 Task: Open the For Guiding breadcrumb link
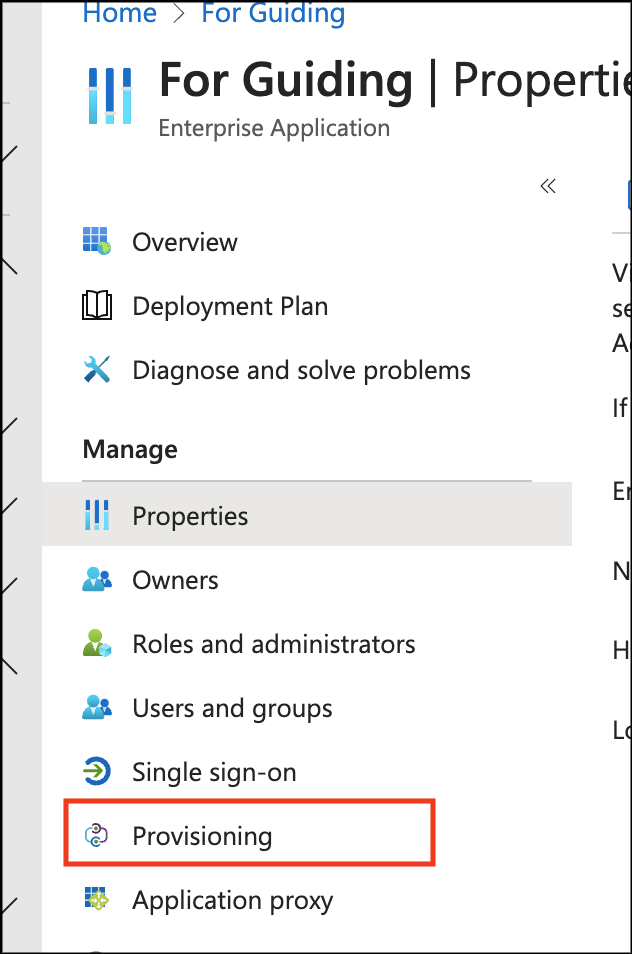tap(273, 14)
